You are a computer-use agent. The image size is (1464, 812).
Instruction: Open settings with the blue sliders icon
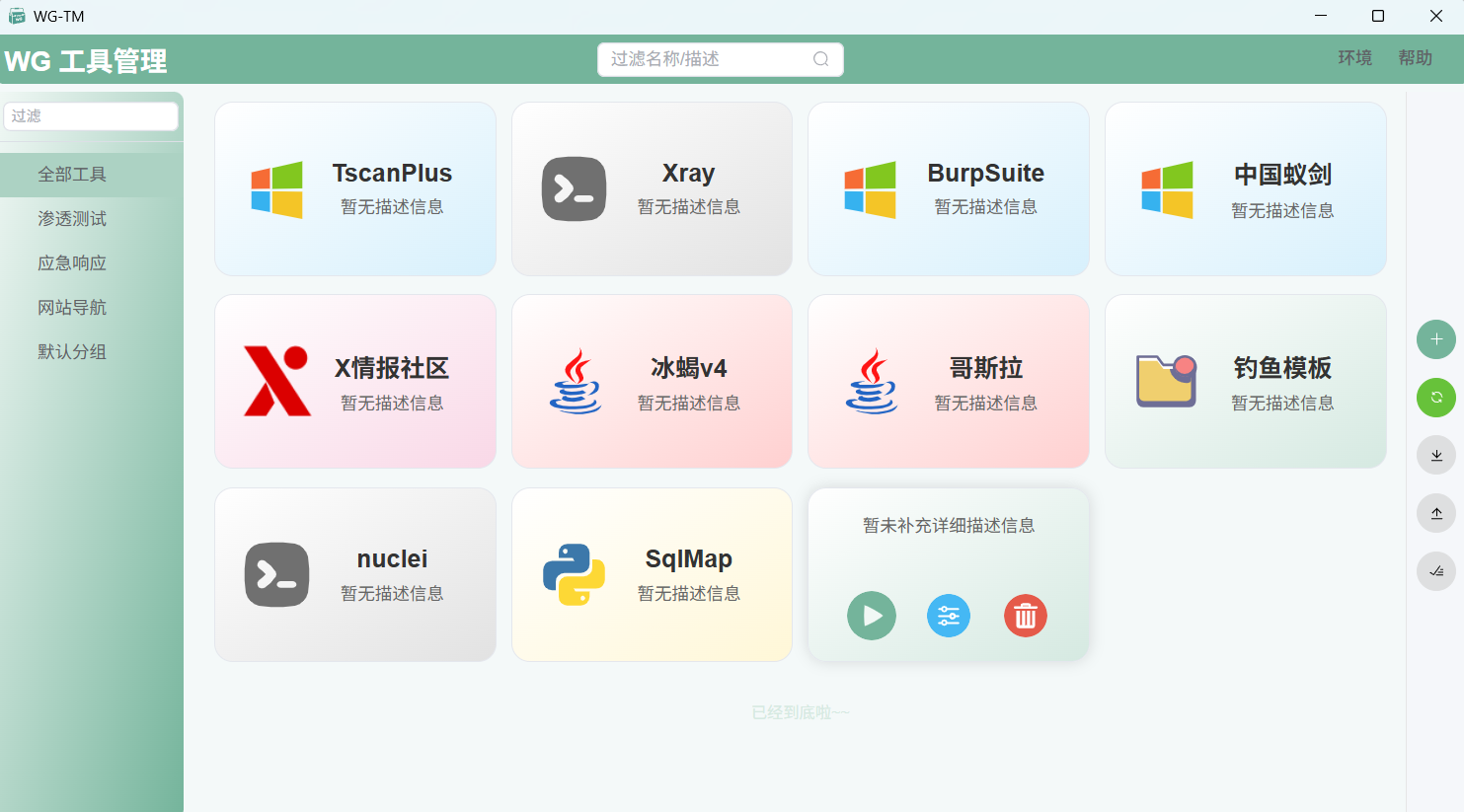tap(948, 616)
